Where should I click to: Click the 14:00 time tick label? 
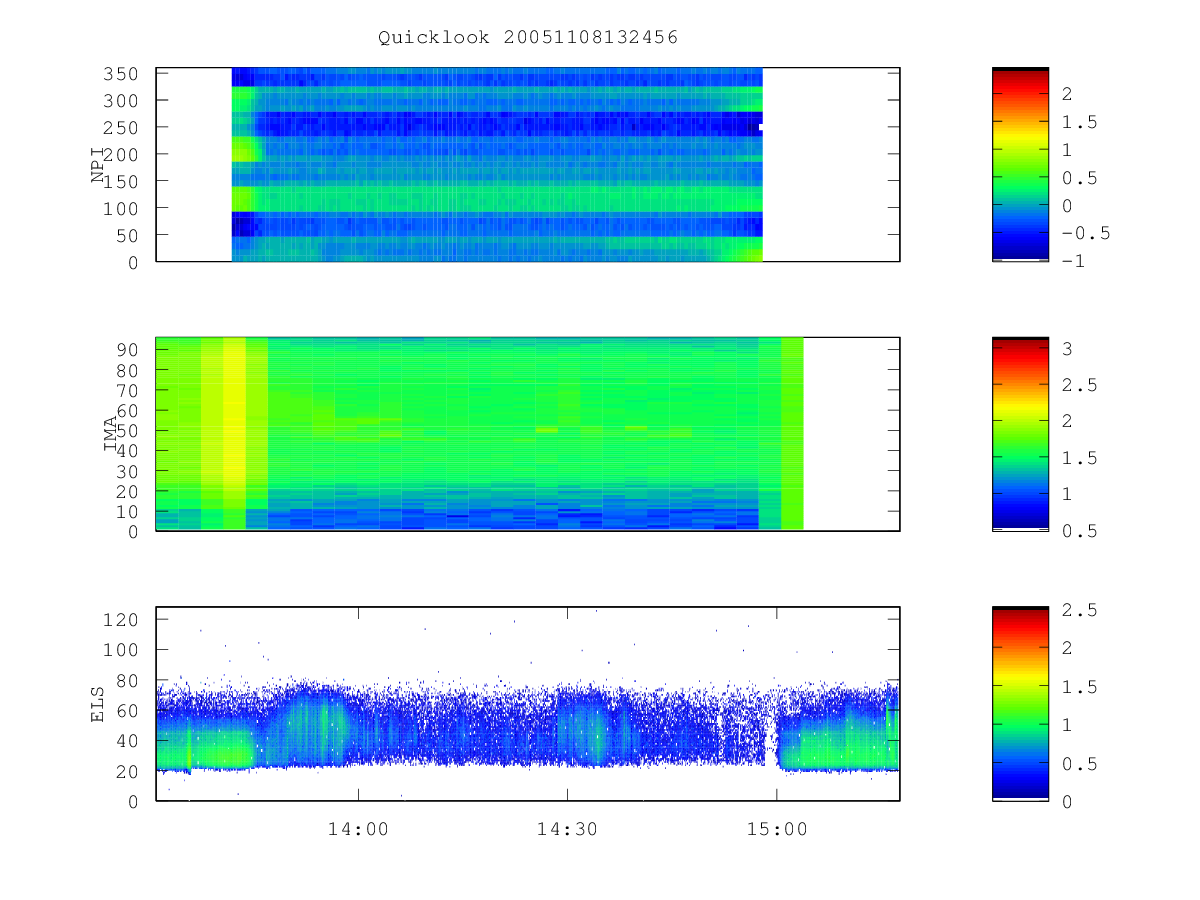point(359,829)
